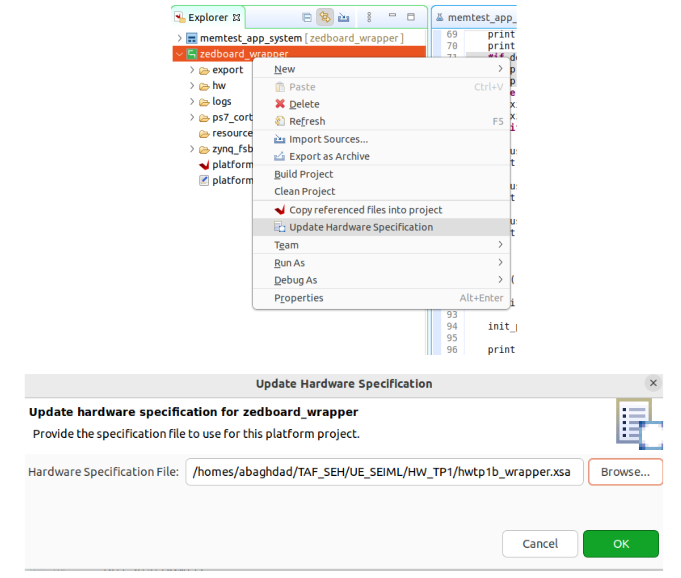Switch to the Explorer tab

click(208, 17)
